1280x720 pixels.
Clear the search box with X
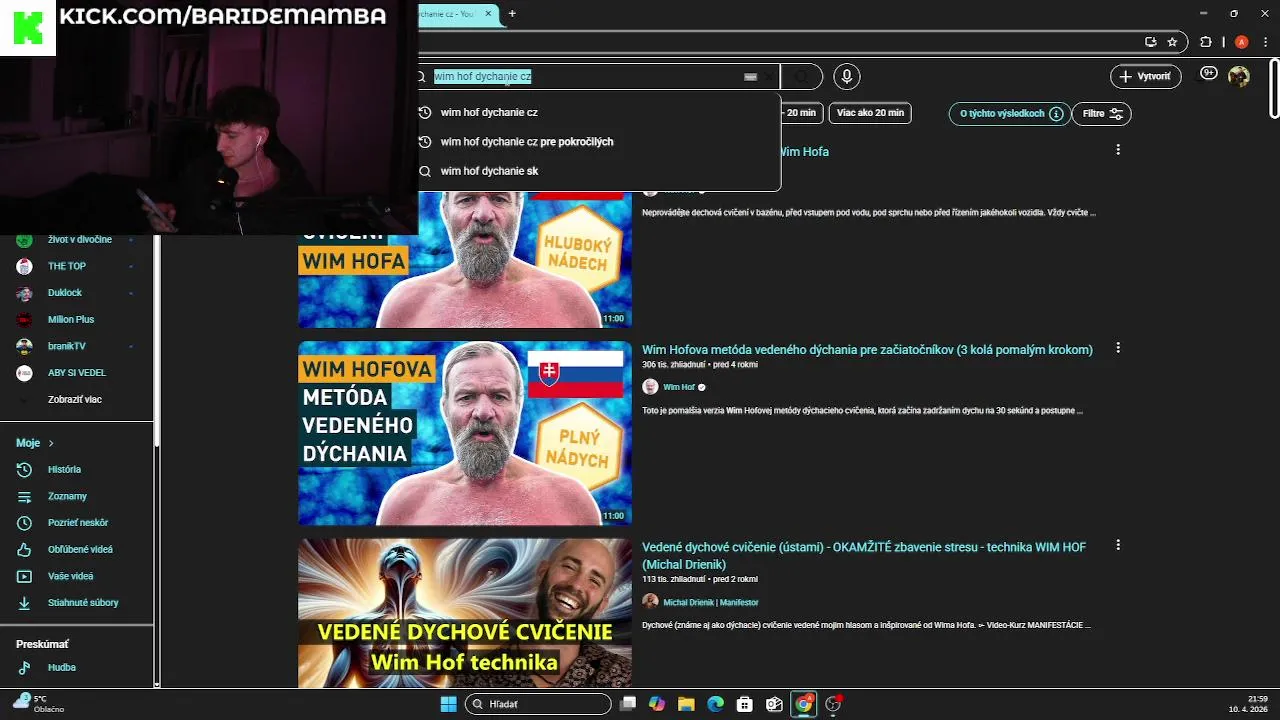768,76
